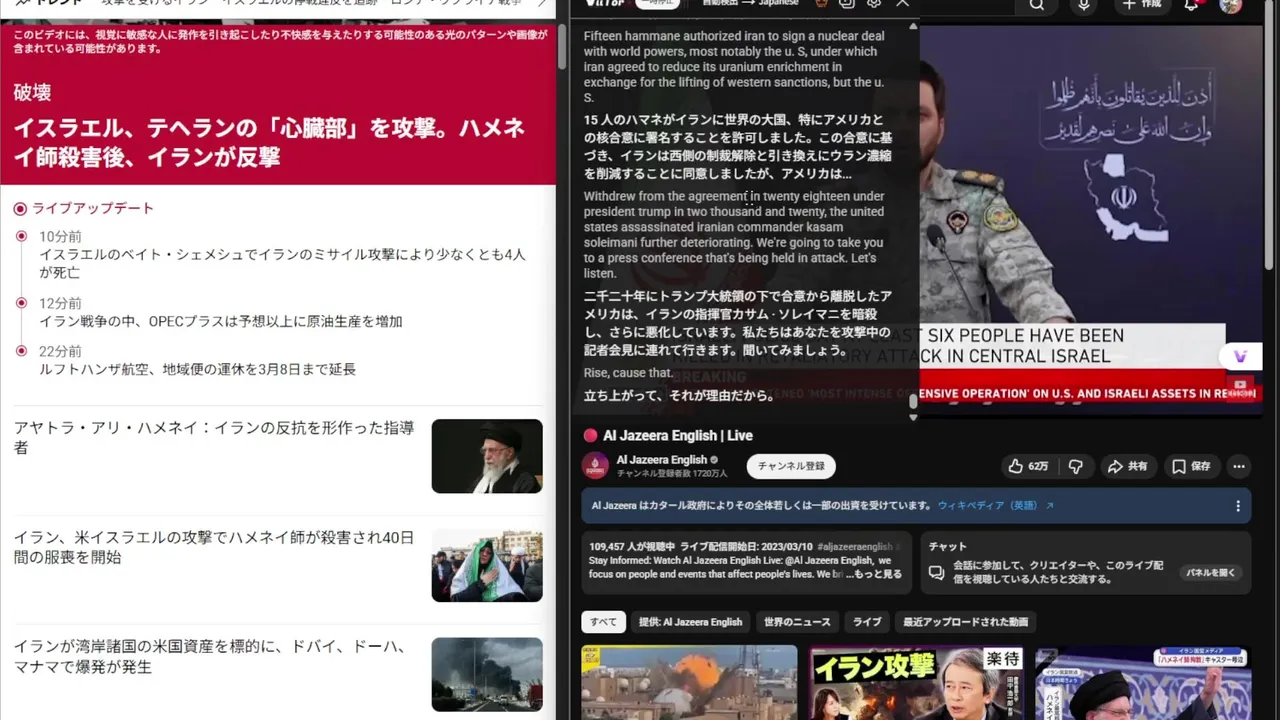Open chat with パネルを開く button
This screenshot has height=720, width=1280.
1210,573
